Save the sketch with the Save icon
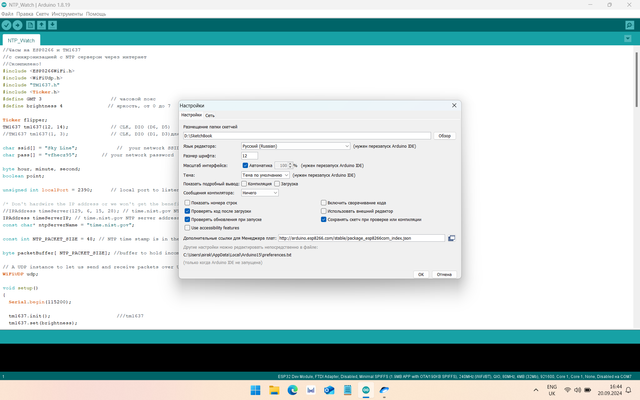The image size is (640, 400). point(53,25)
